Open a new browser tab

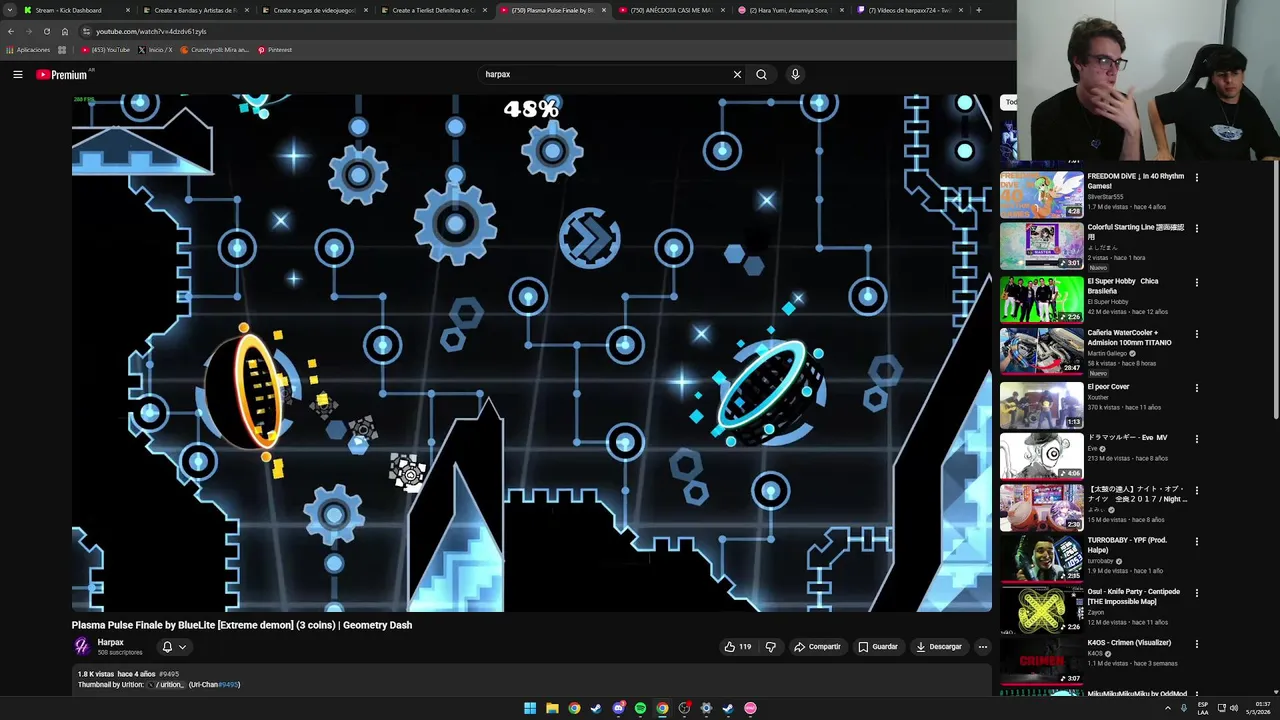(x=978, y=10)
